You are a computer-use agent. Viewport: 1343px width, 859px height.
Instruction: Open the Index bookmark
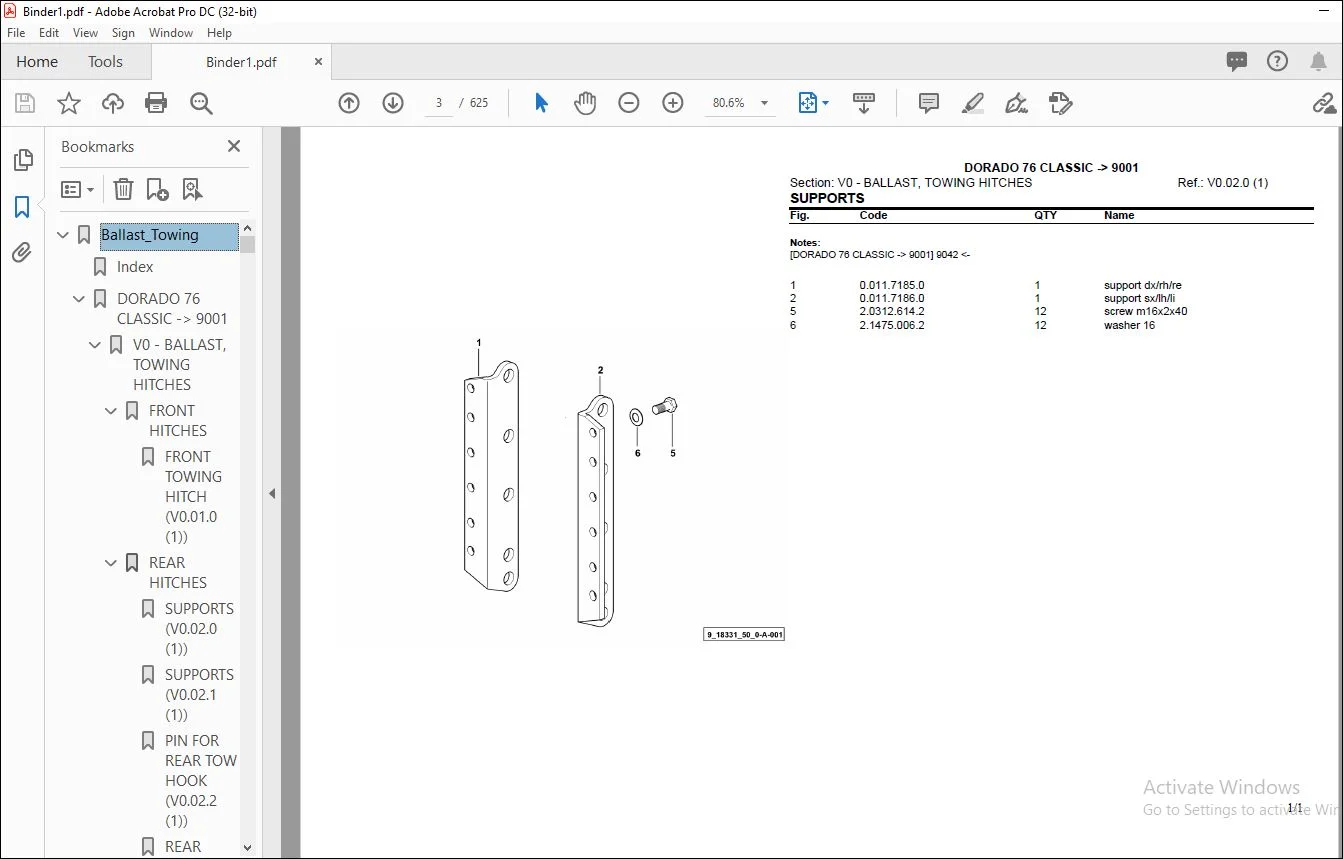pyautogui.click(x=135, y=267)
